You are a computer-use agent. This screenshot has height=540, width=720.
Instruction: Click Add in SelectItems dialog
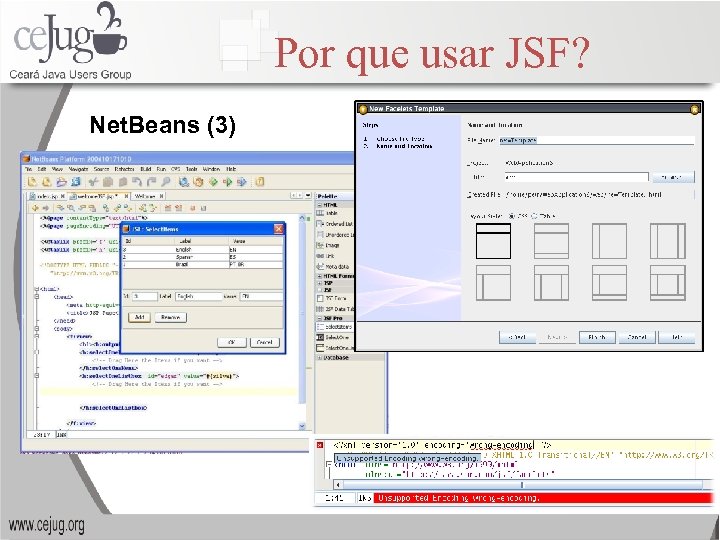coord(139,317)
